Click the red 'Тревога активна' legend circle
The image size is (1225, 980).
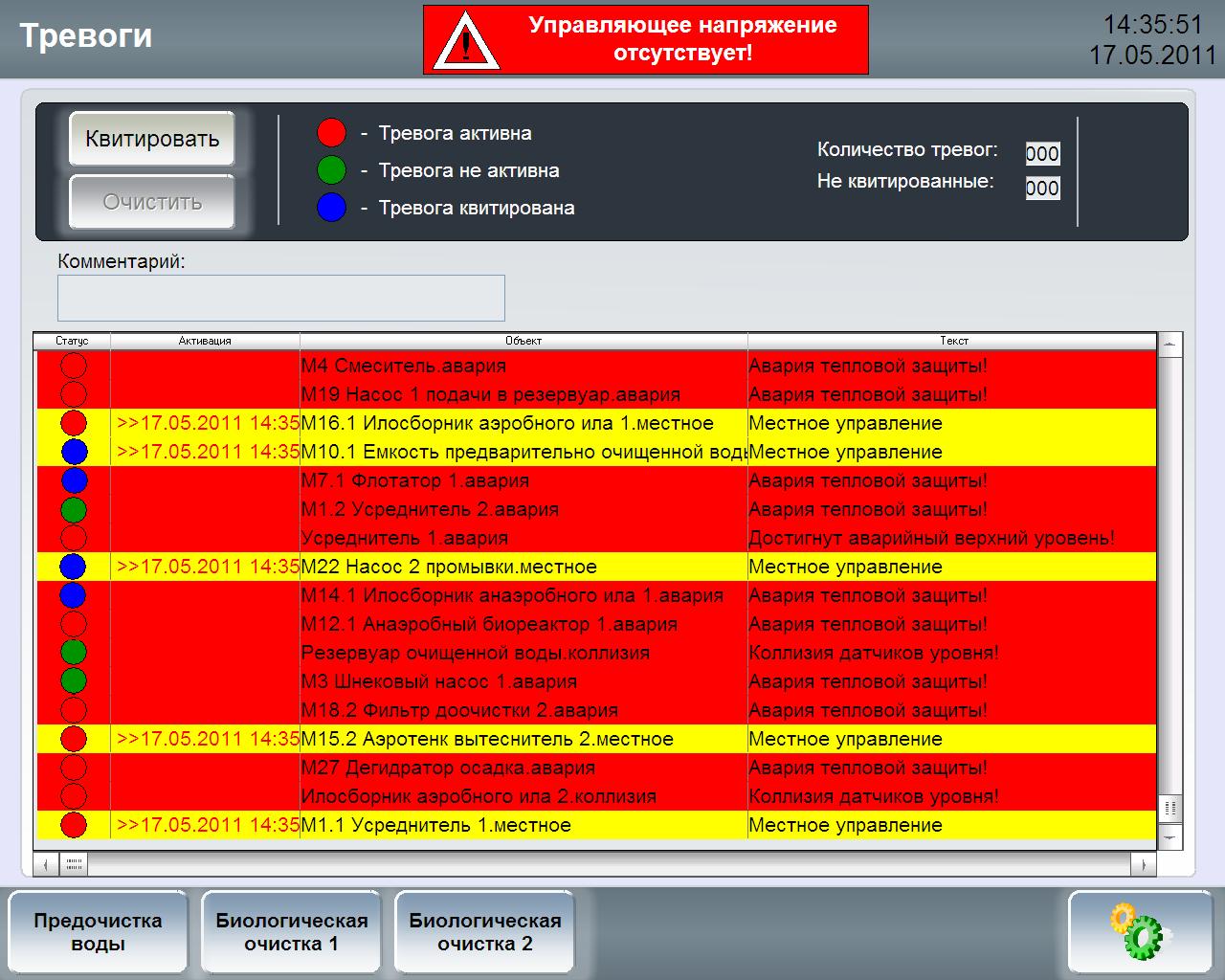click(x=331, y=133)
